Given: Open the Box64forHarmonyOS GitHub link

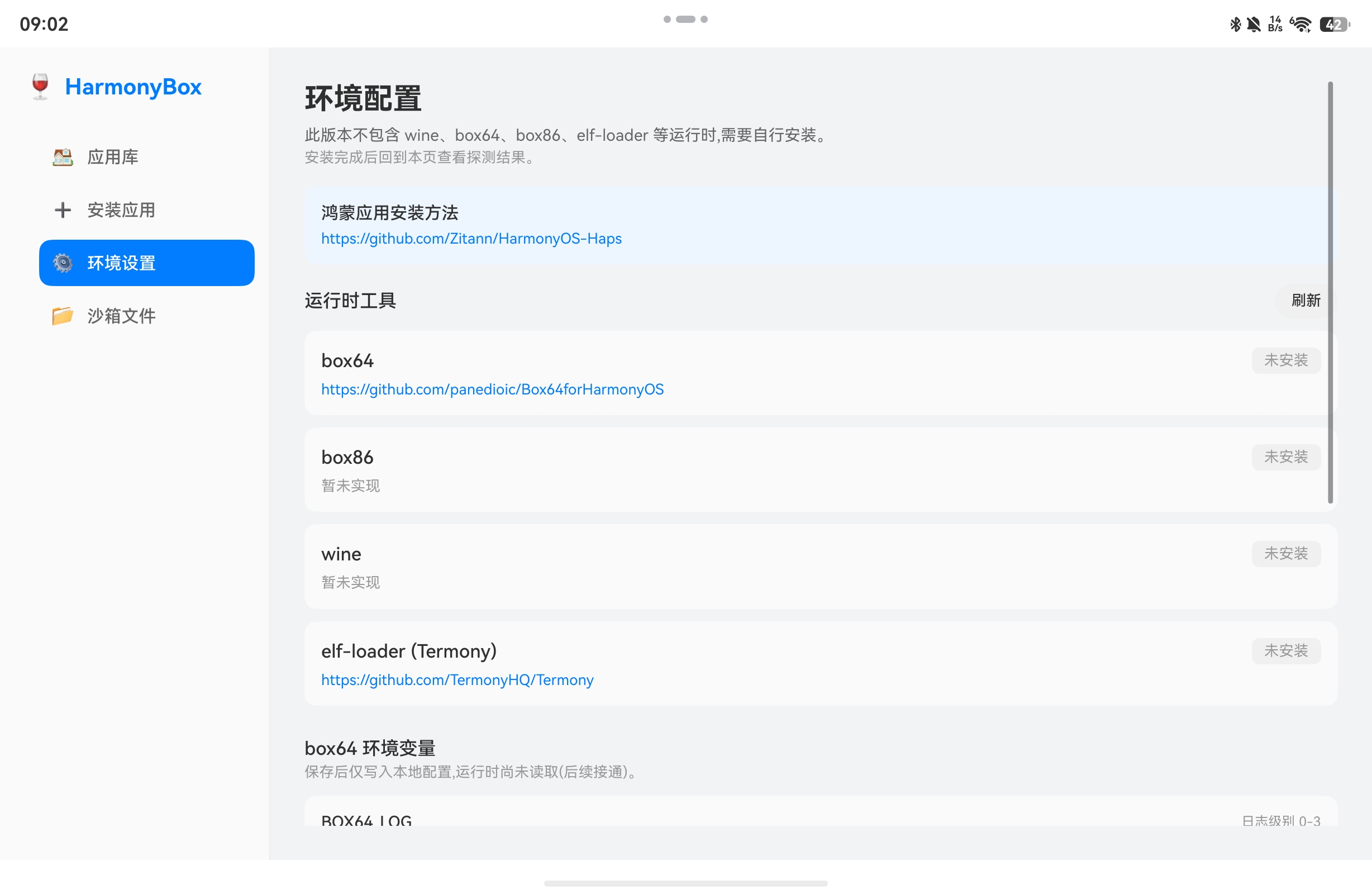Looking at the screenshot, I should click(492, 389).
